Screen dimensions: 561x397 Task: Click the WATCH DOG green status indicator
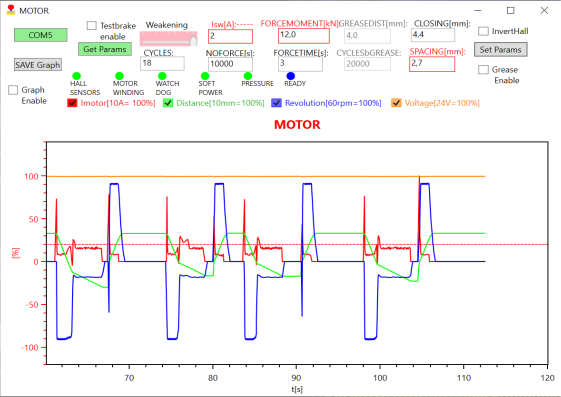[162, 76]
